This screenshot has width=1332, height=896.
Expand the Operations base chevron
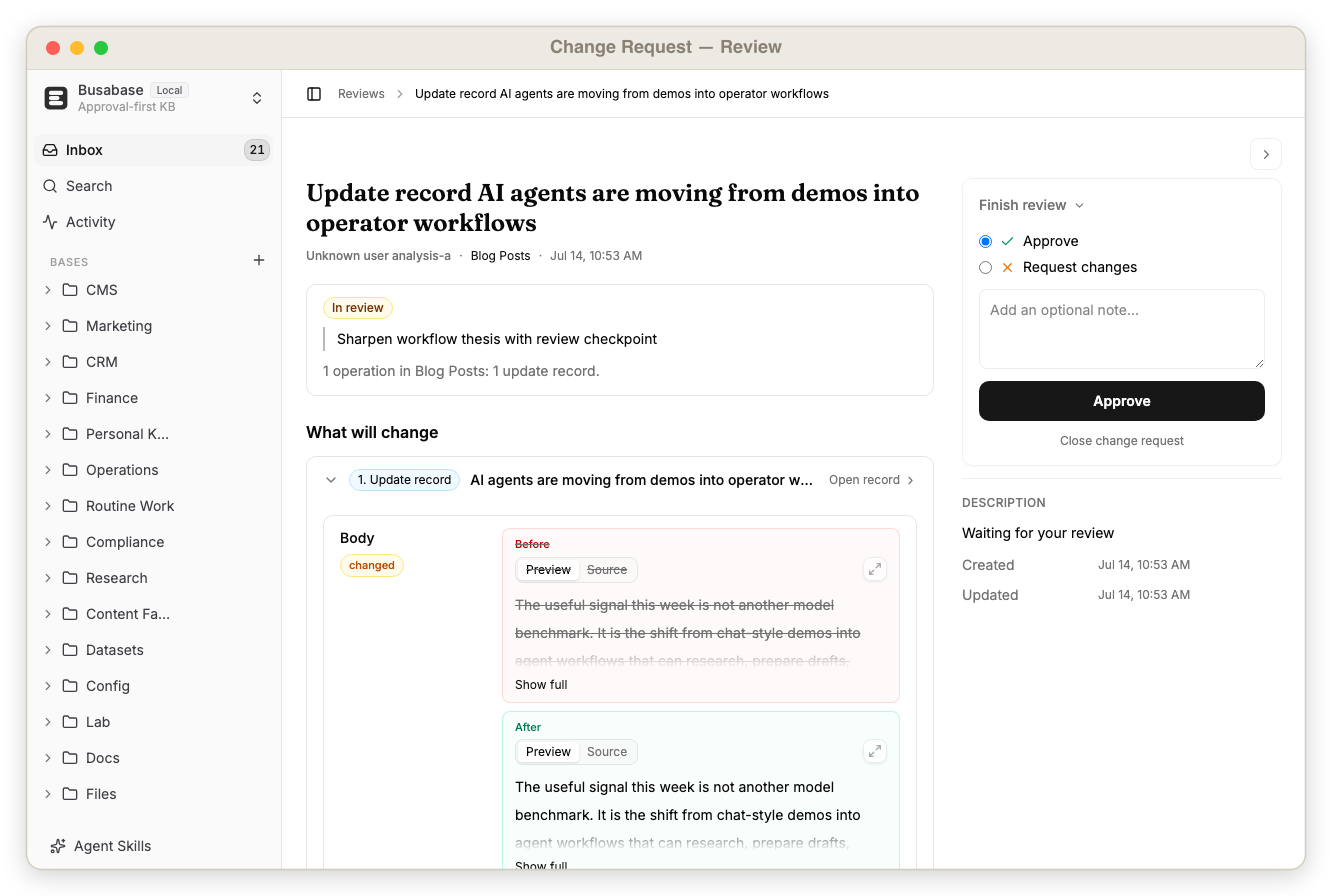pyautogui.click(x=48, y=470)
